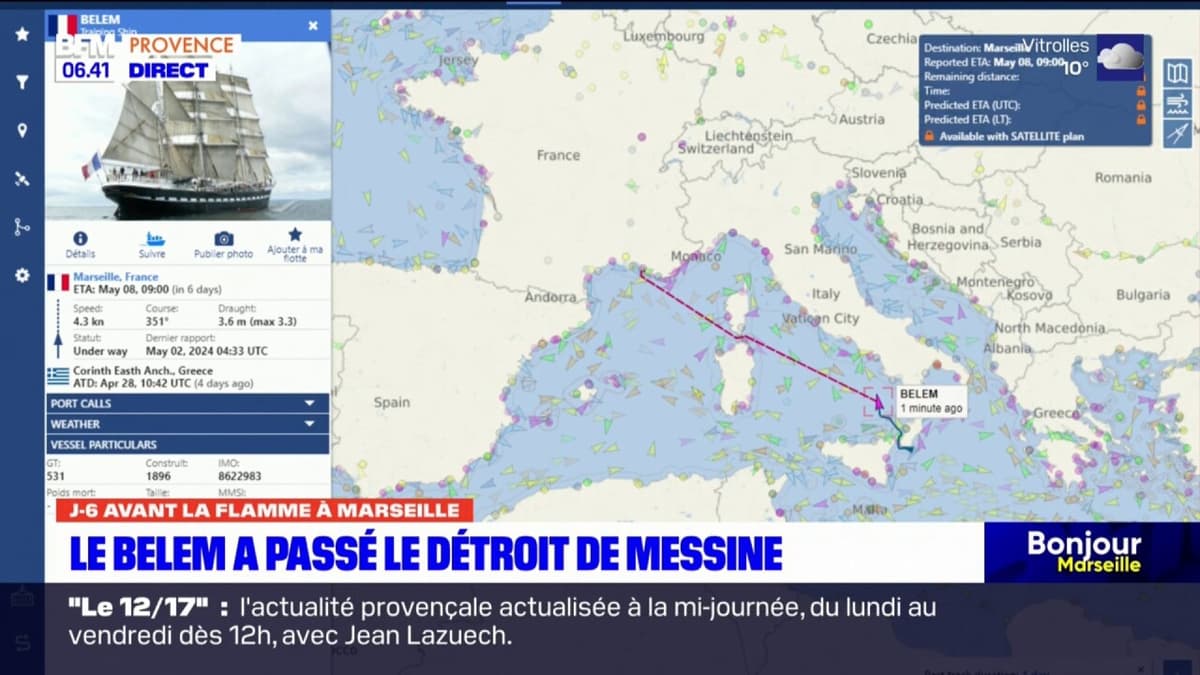Expand the WEATHER section
This screenshot has width=1200, height=675.
188,424
